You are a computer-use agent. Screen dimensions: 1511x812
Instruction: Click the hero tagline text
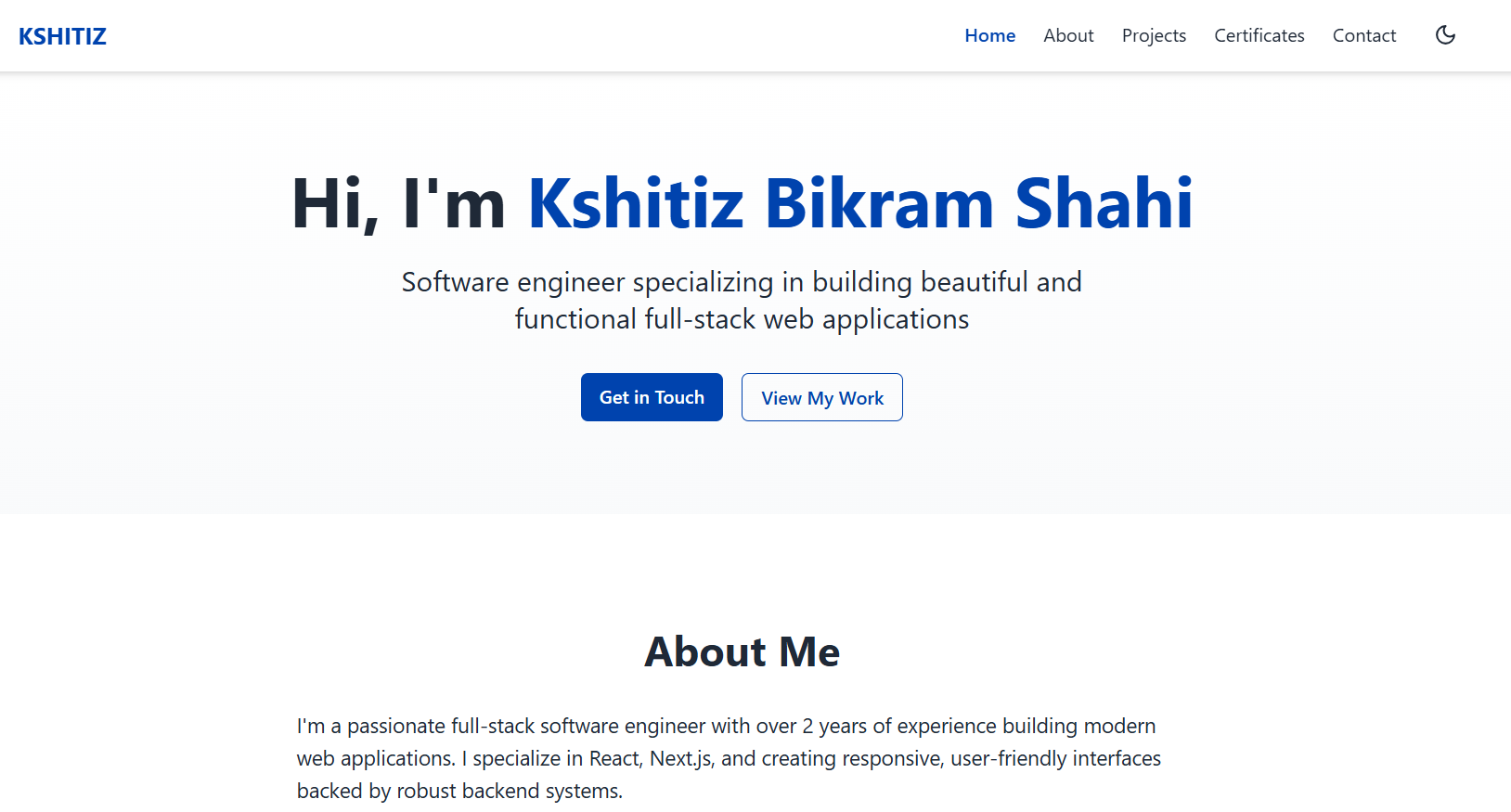(x=742, y=300)
